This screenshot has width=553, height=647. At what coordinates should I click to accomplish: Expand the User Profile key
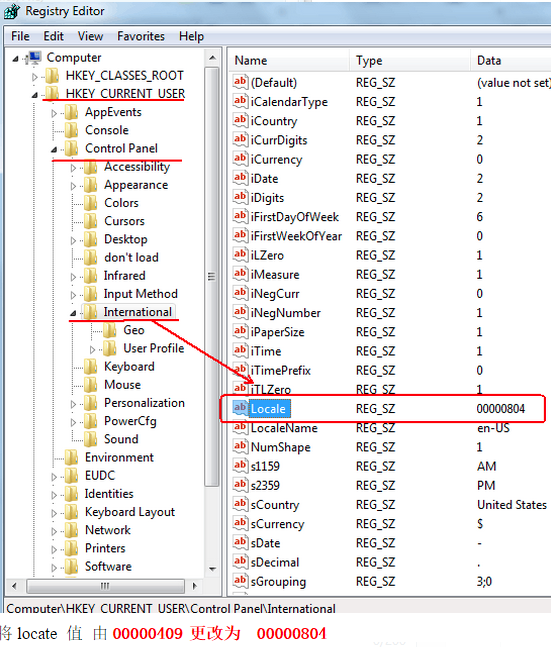92,349
